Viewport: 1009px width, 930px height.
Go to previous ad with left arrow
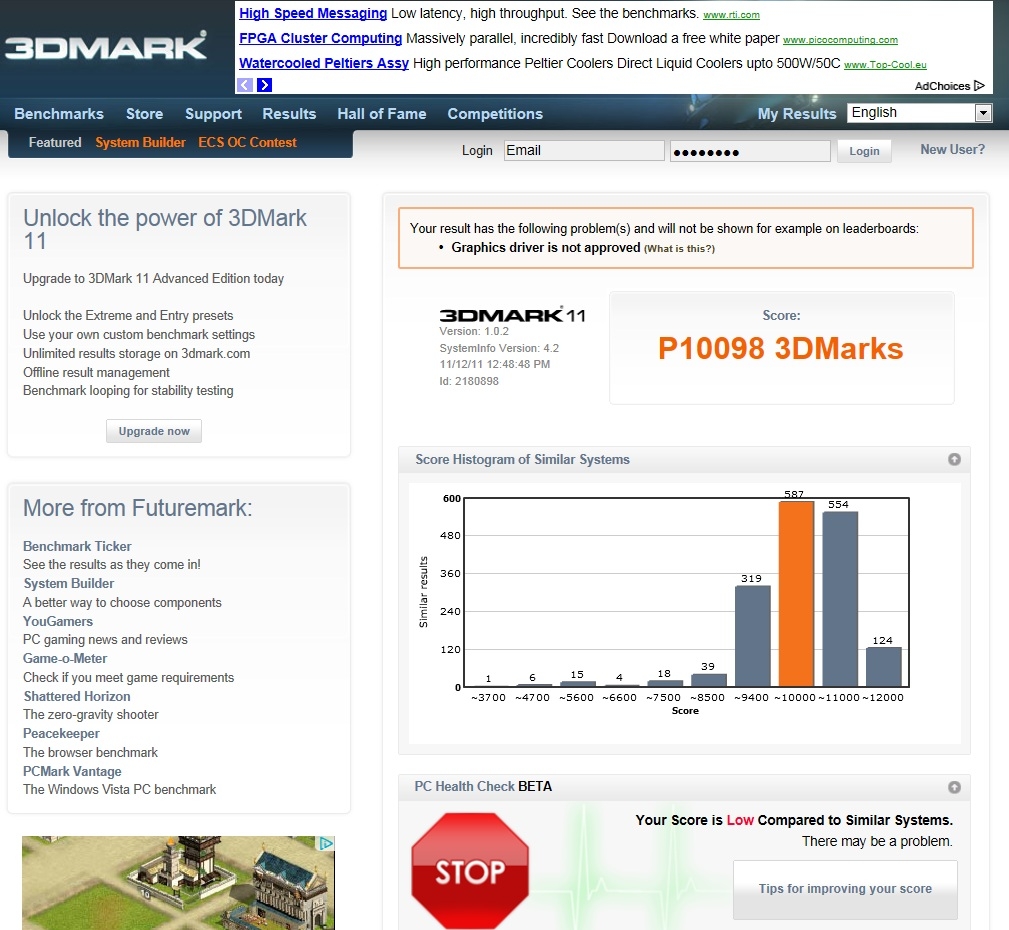pyautogui.click(x=245, y=84)
